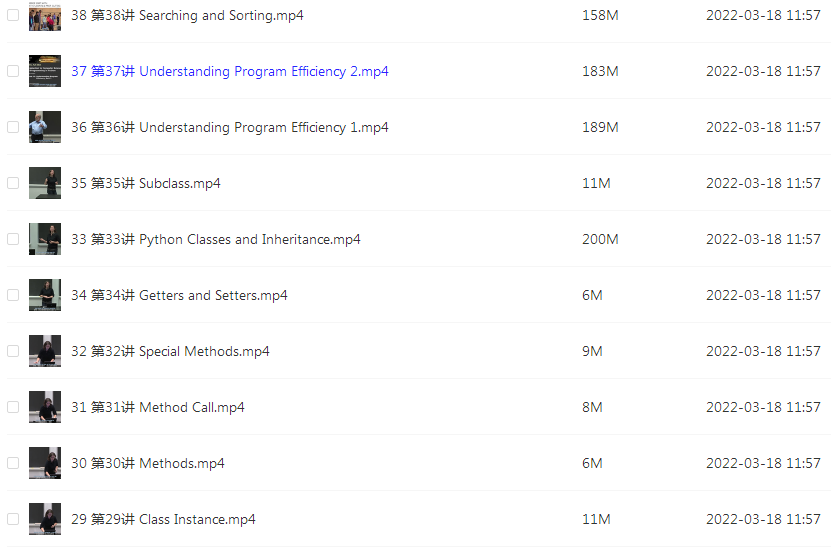
Task: Open the Subclass.mp4 video thumbnail
Action: click(x=45, y=183)
